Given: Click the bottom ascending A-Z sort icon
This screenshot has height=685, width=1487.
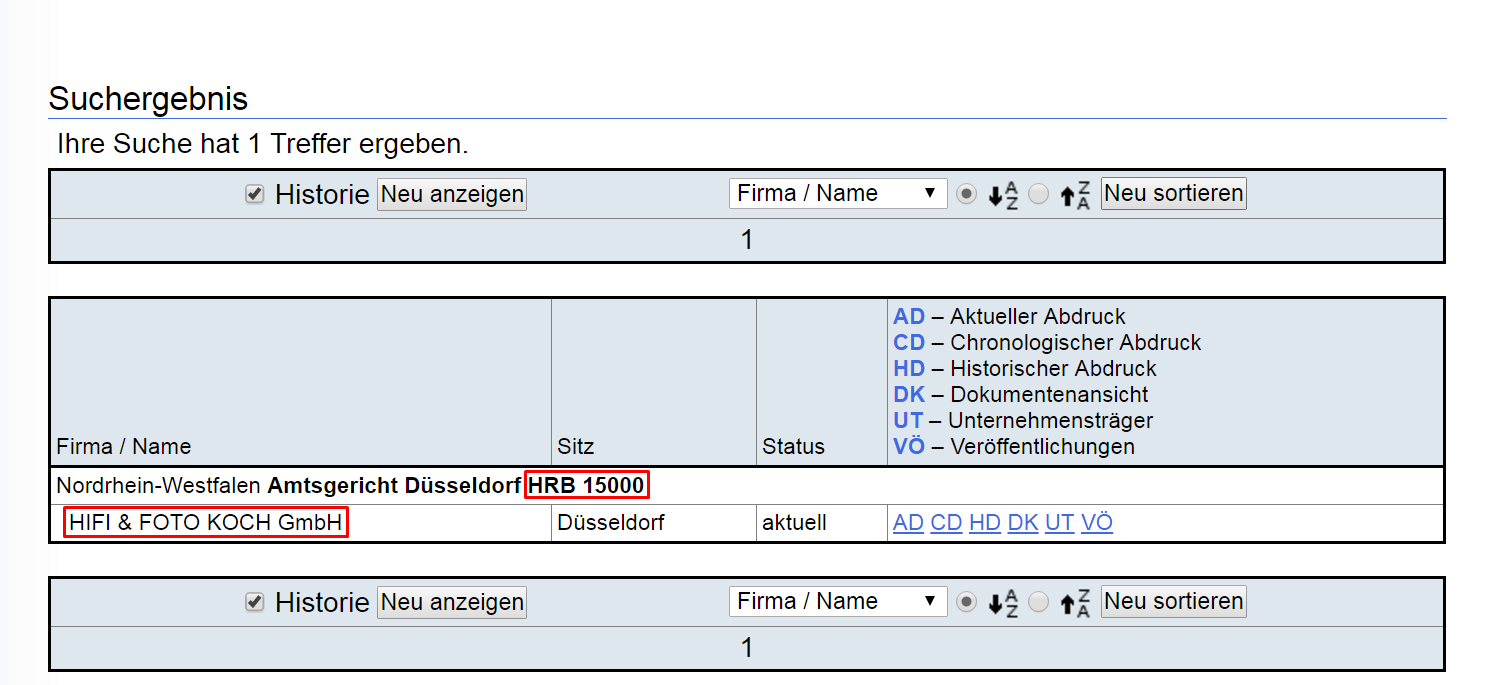Looking at the screenshot, I should 1003,603.
